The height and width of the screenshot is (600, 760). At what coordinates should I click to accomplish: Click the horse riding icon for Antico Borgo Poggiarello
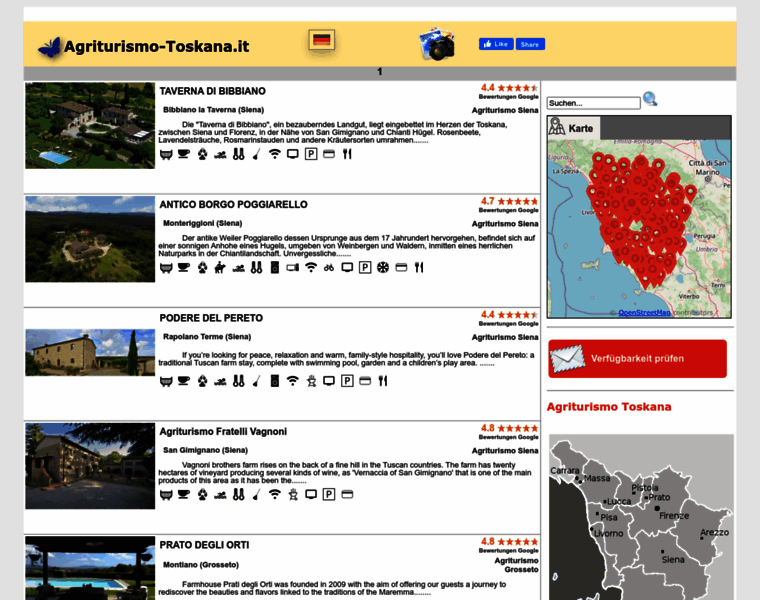click(x=220, y=268)
